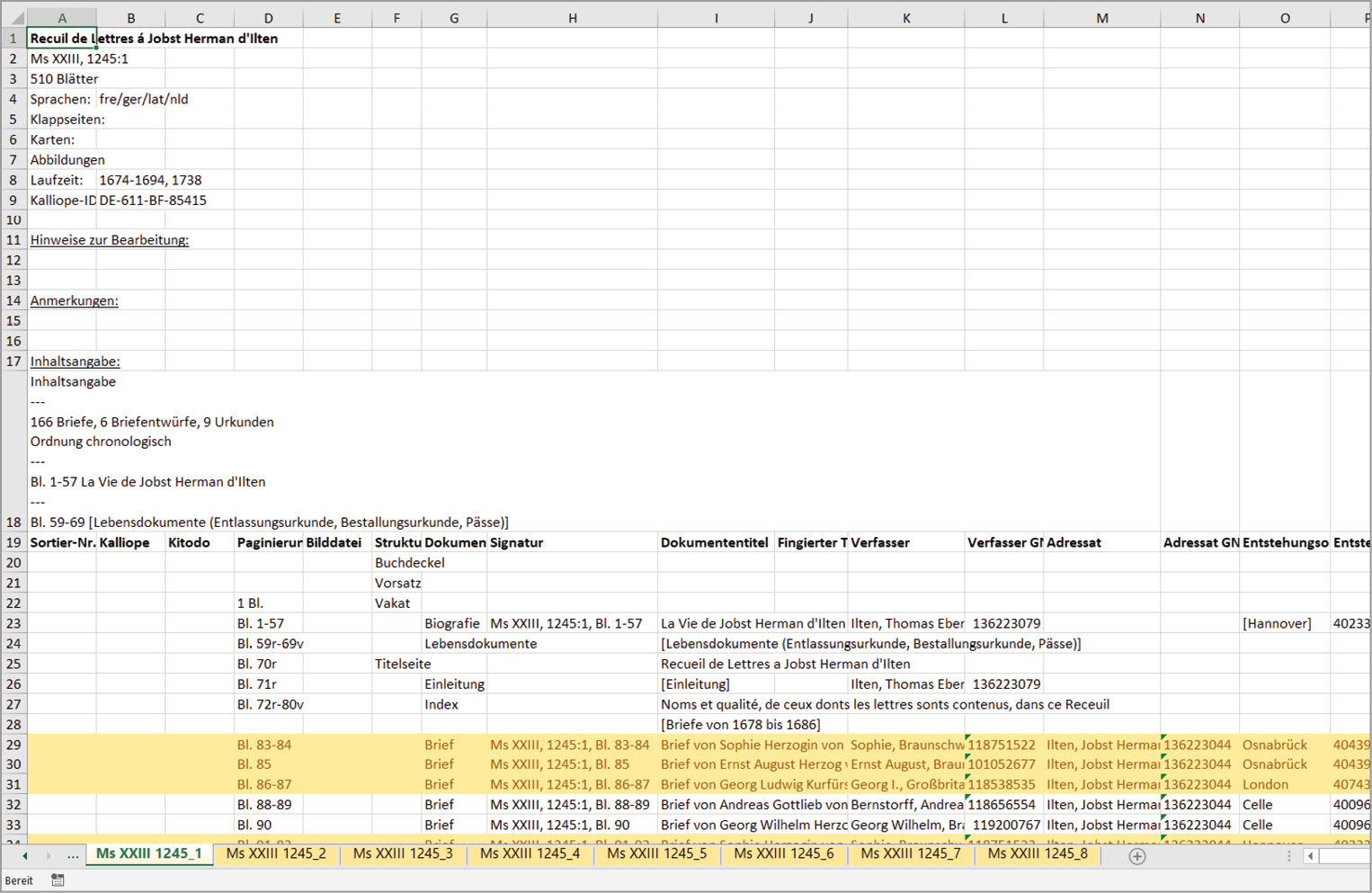Image resolution: width=1372 pixels, height=893 pixels.
Task: Switch to sheet Ms XXIII 1245_5
Action: 656,853
